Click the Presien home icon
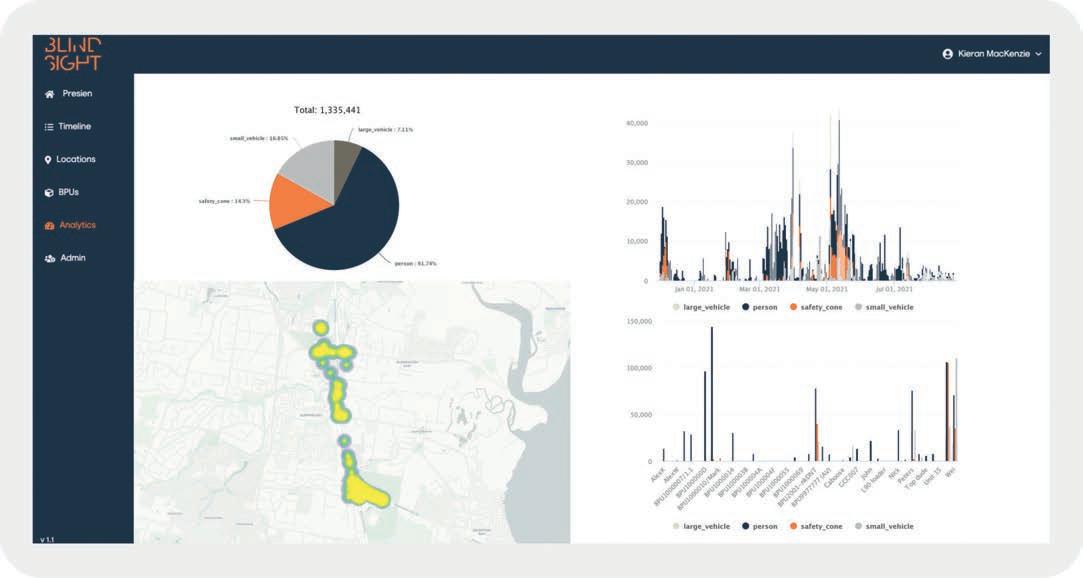1083x578 pixels. [x=49, y=94]
